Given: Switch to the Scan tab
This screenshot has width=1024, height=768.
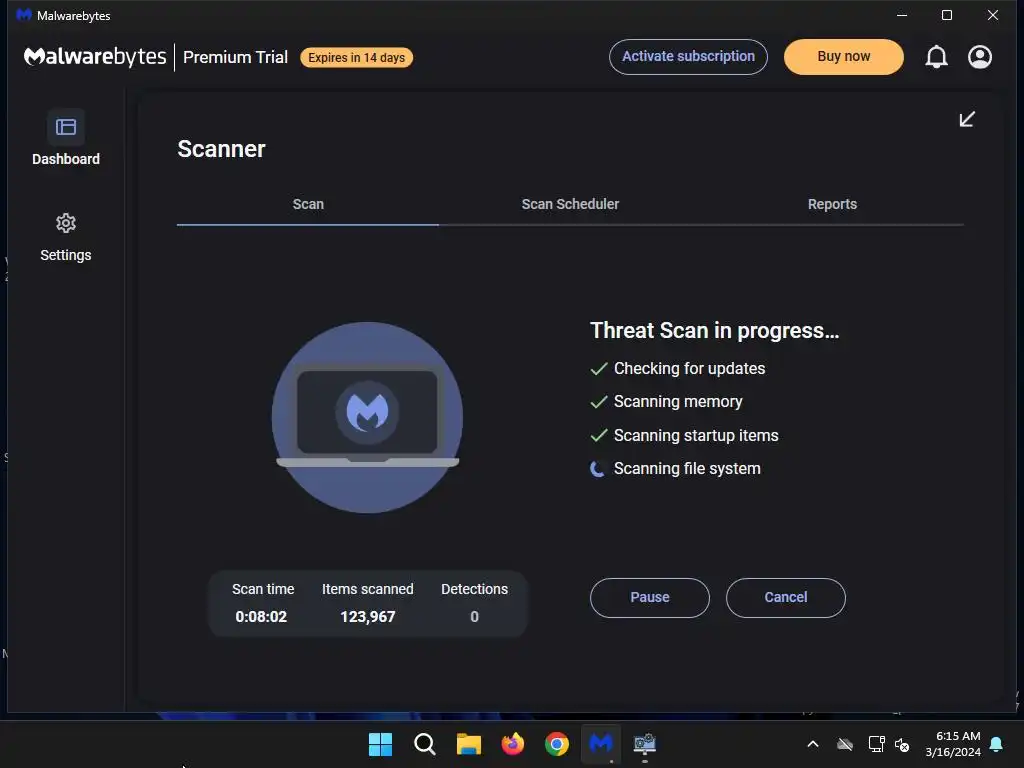Looking at the screenshot, I should tap(308, 204).
